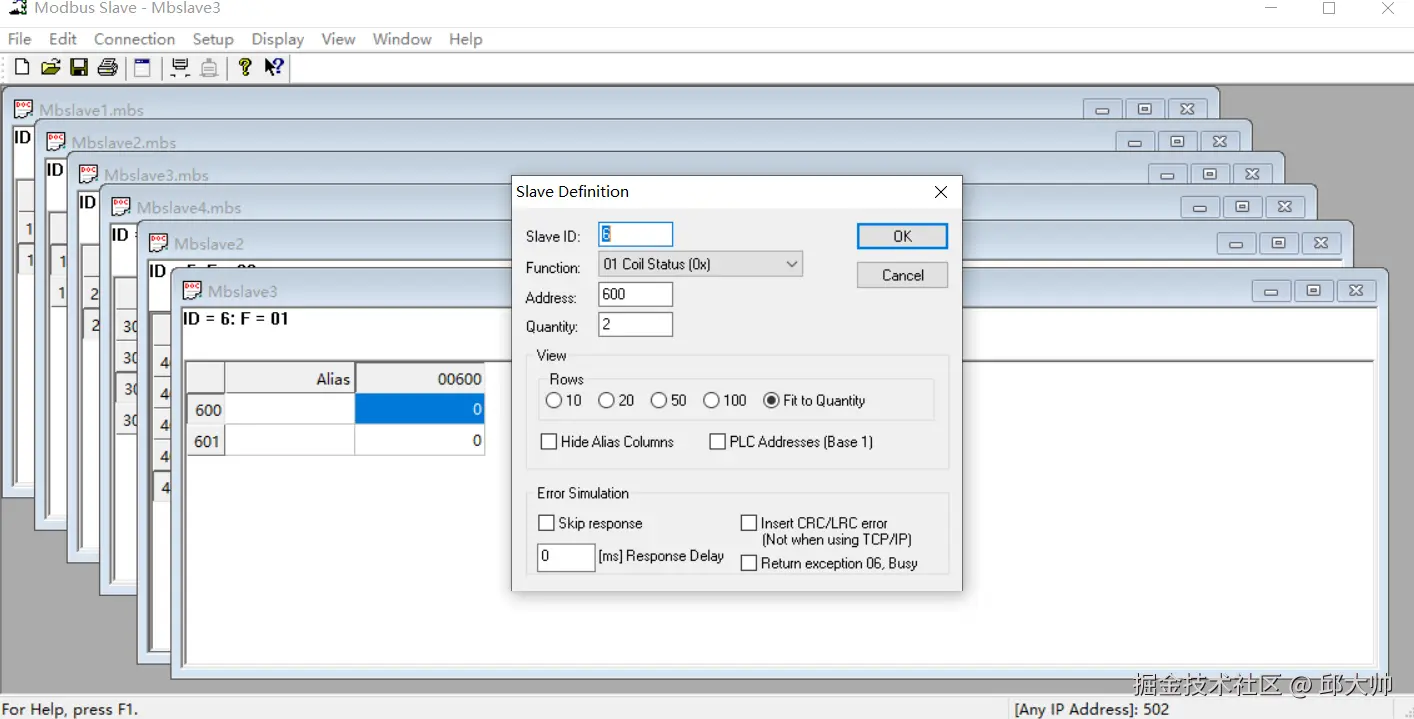Open the Function dropdown list
The height and width of the screenshot is (719, 1414).
[x=700, y=264]
